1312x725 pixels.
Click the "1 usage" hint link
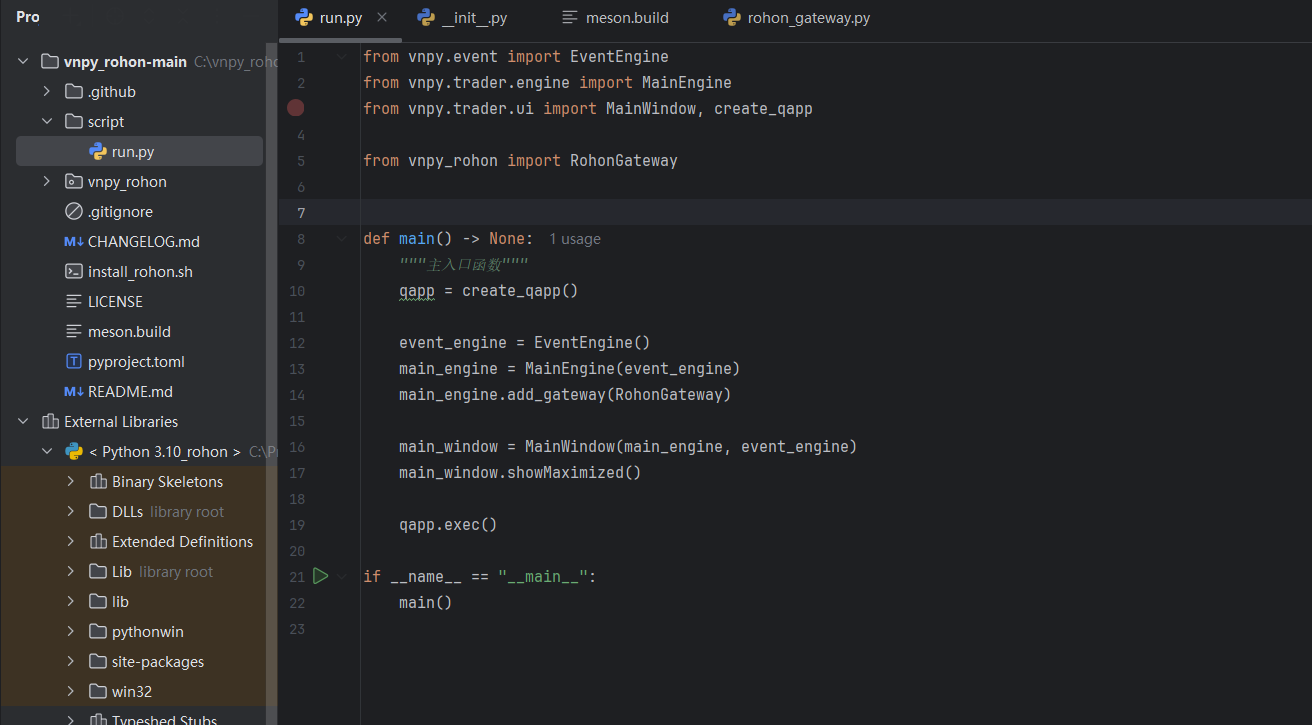(x=575, y=239)
